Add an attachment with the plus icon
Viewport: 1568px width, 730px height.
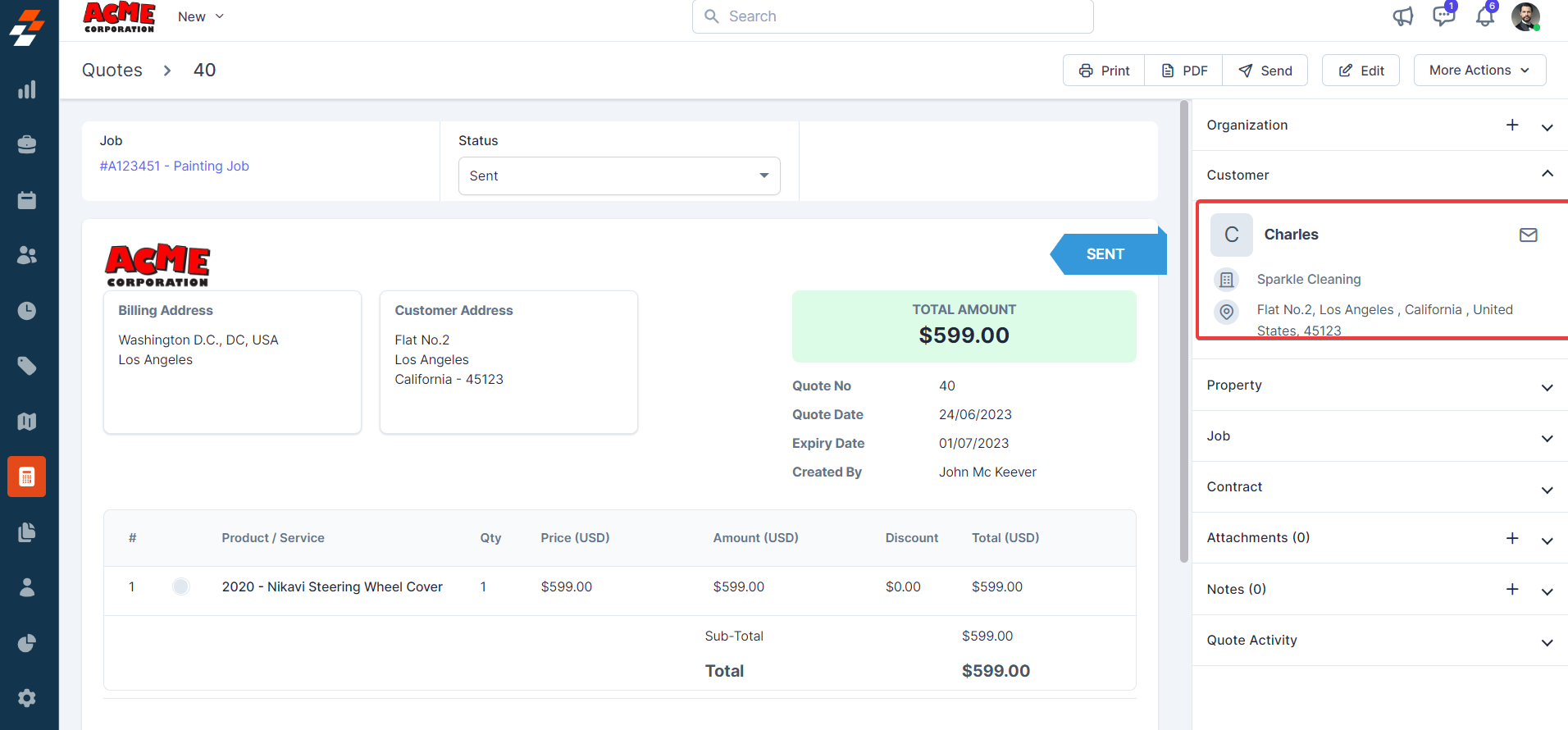pyautogui.click(x=1512, y=538)
